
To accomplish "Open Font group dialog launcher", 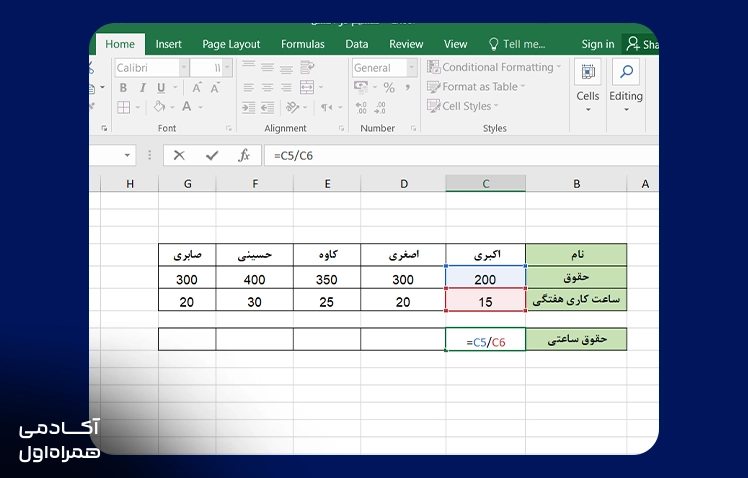I will 229,128.
